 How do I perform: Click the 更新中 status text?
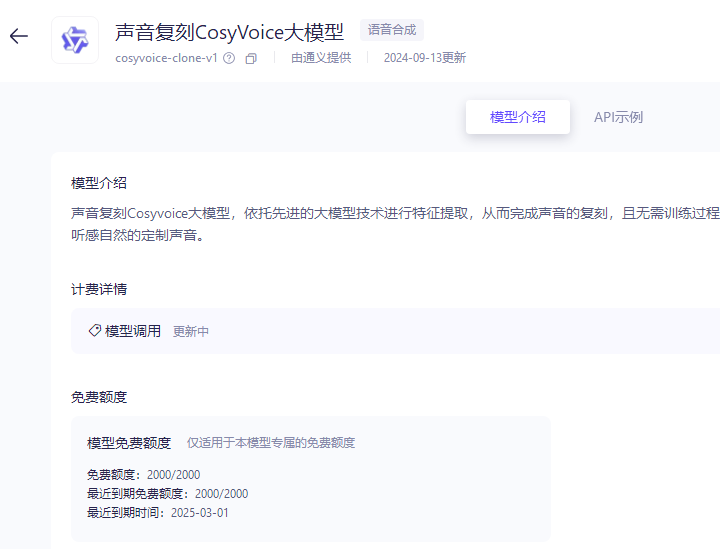[191, 331]
